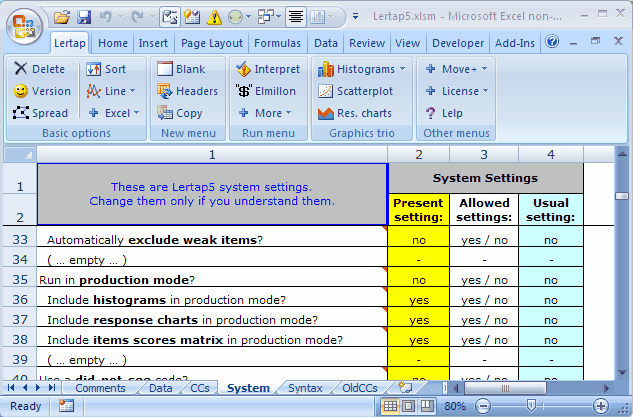Open file with the folder icon

coord(62,17)
